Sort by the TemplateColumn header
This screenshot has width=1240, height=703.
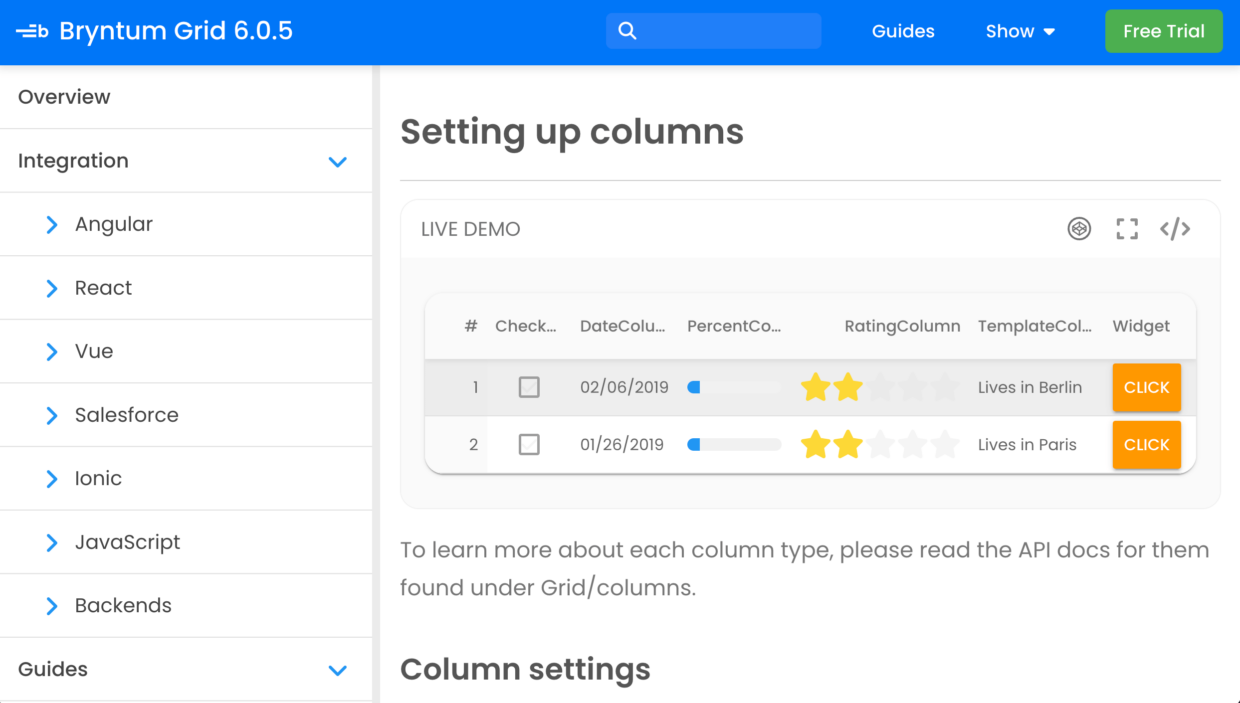[1035, 326]
